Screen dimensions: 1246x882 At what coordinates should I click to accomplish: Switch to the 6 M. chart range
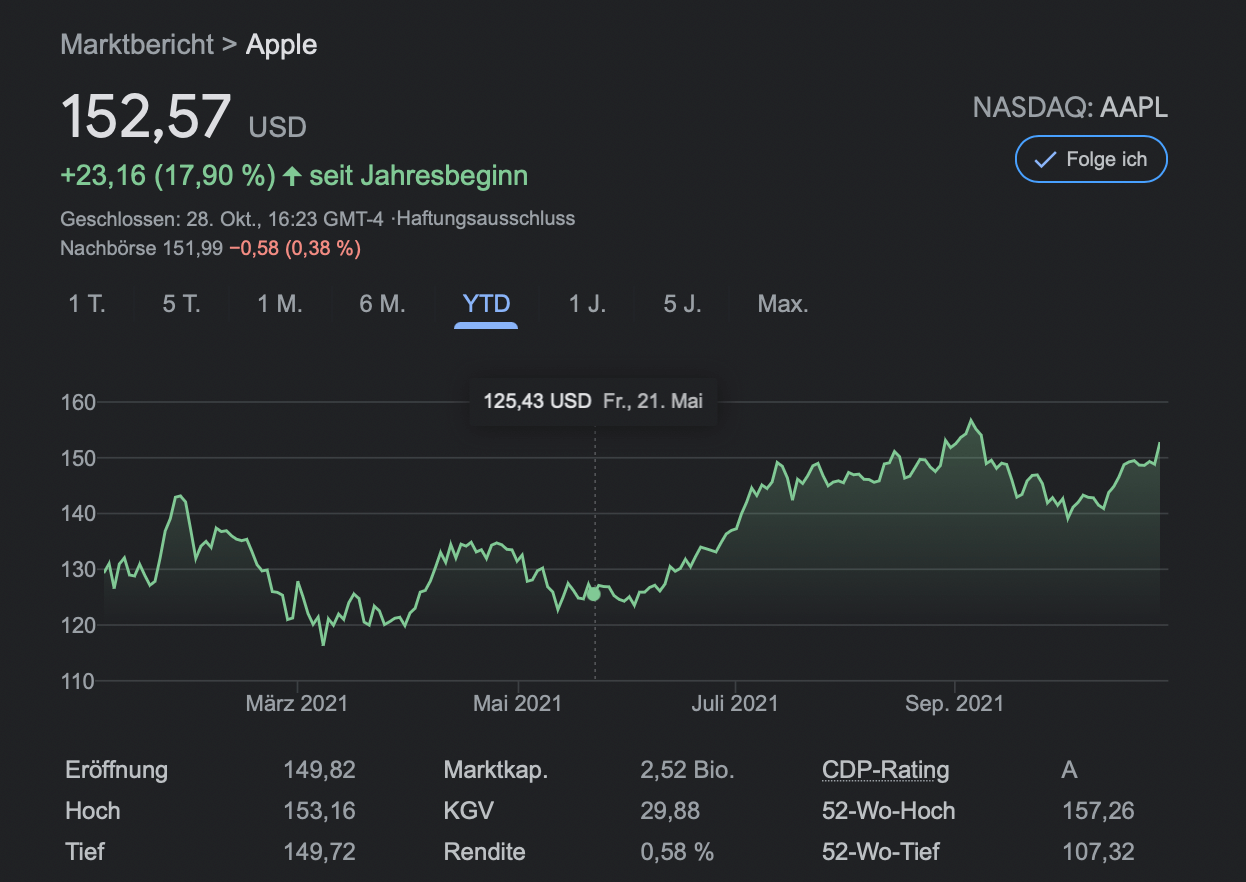click(x=383, y=304)
